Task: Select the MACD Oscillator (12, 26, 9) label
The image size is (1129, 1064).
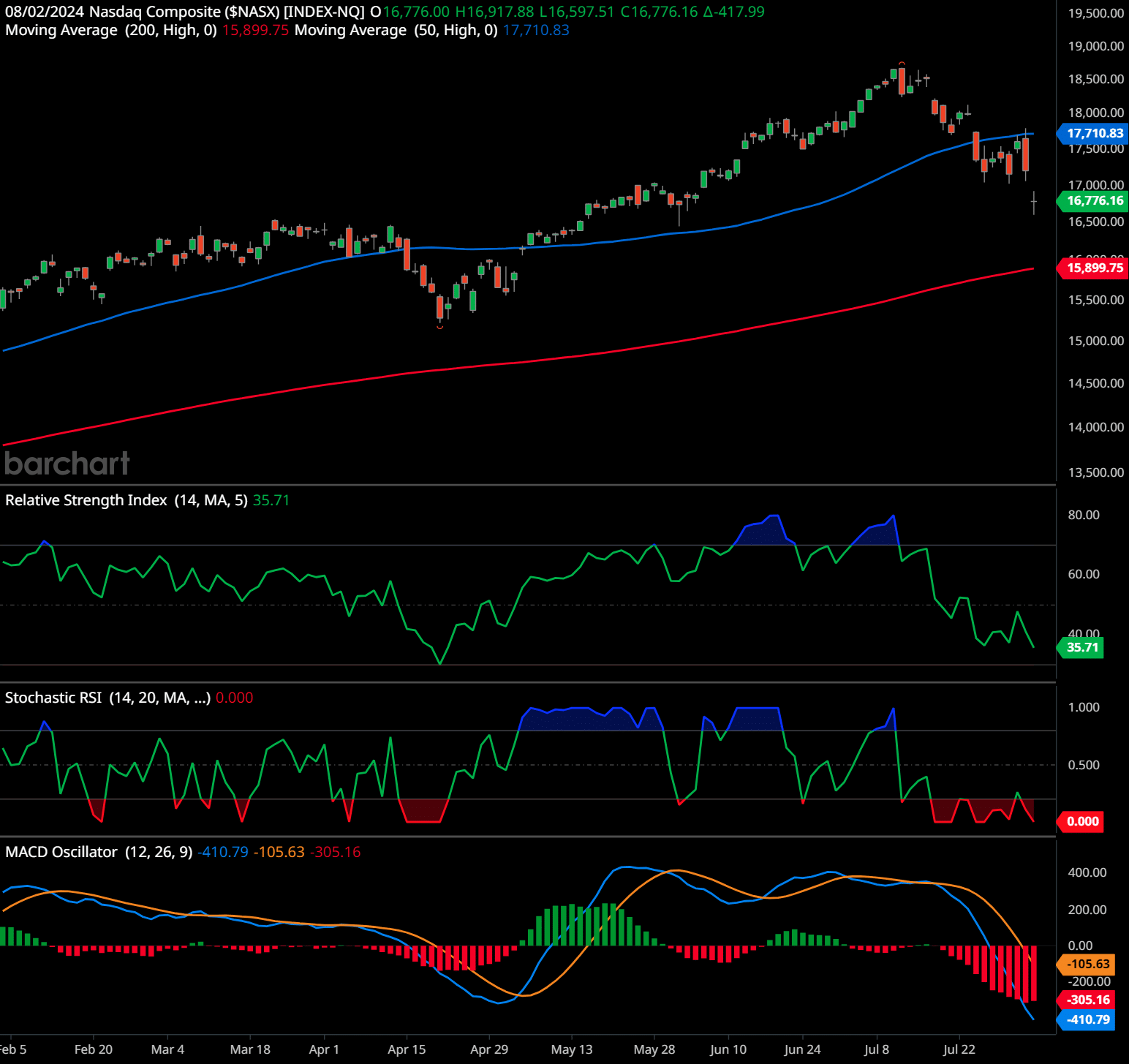Action: (x=99, y=852)
